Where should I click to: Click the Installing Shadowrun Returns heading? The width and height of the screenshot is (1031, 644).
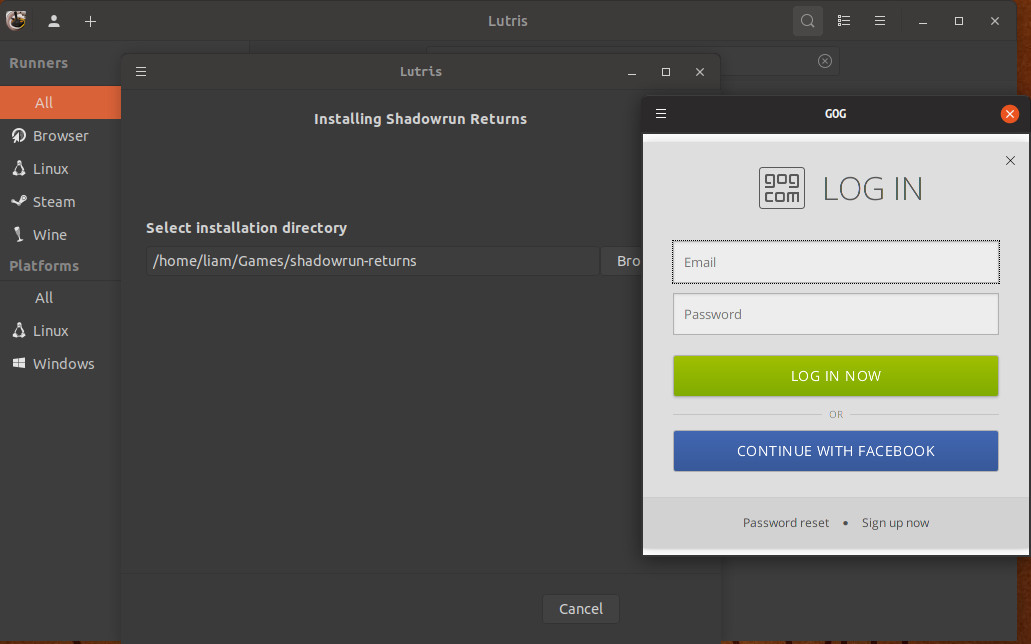[420, 119]
